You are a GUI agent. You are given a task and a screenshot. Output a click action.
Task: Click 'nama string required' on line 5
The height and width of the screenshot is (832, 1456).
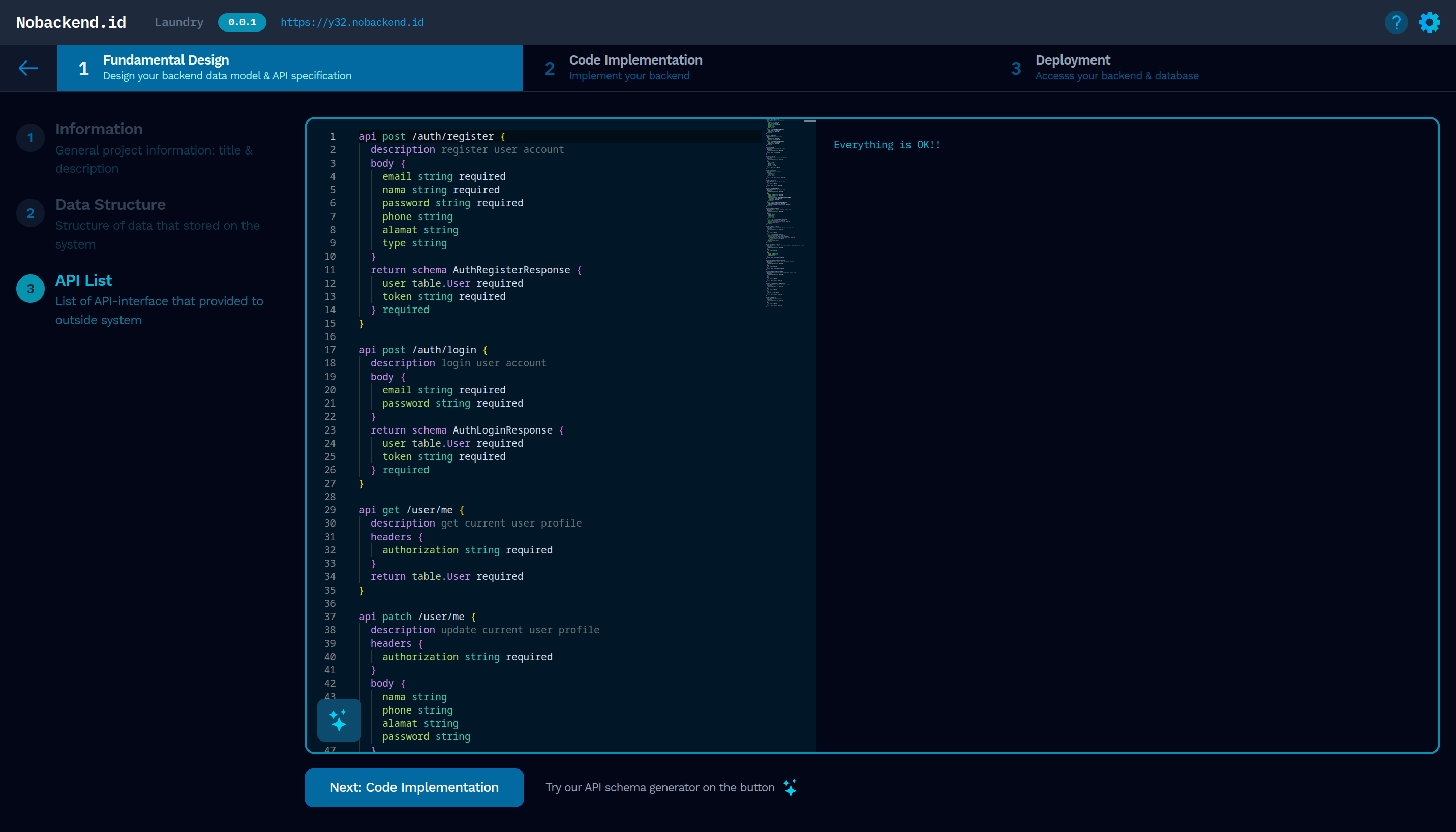pyautogui.click(x=441, y=190)
